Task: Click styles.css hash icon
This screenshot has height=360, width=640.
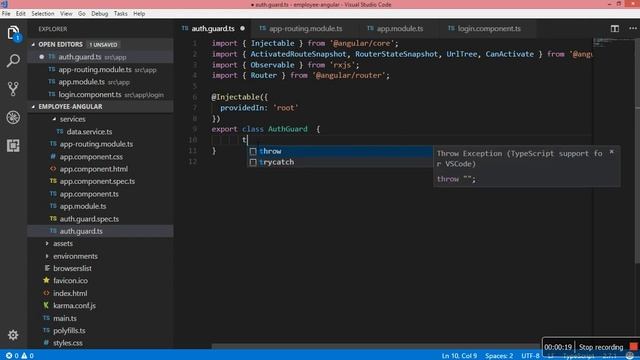Action: [x=46, y=342]
